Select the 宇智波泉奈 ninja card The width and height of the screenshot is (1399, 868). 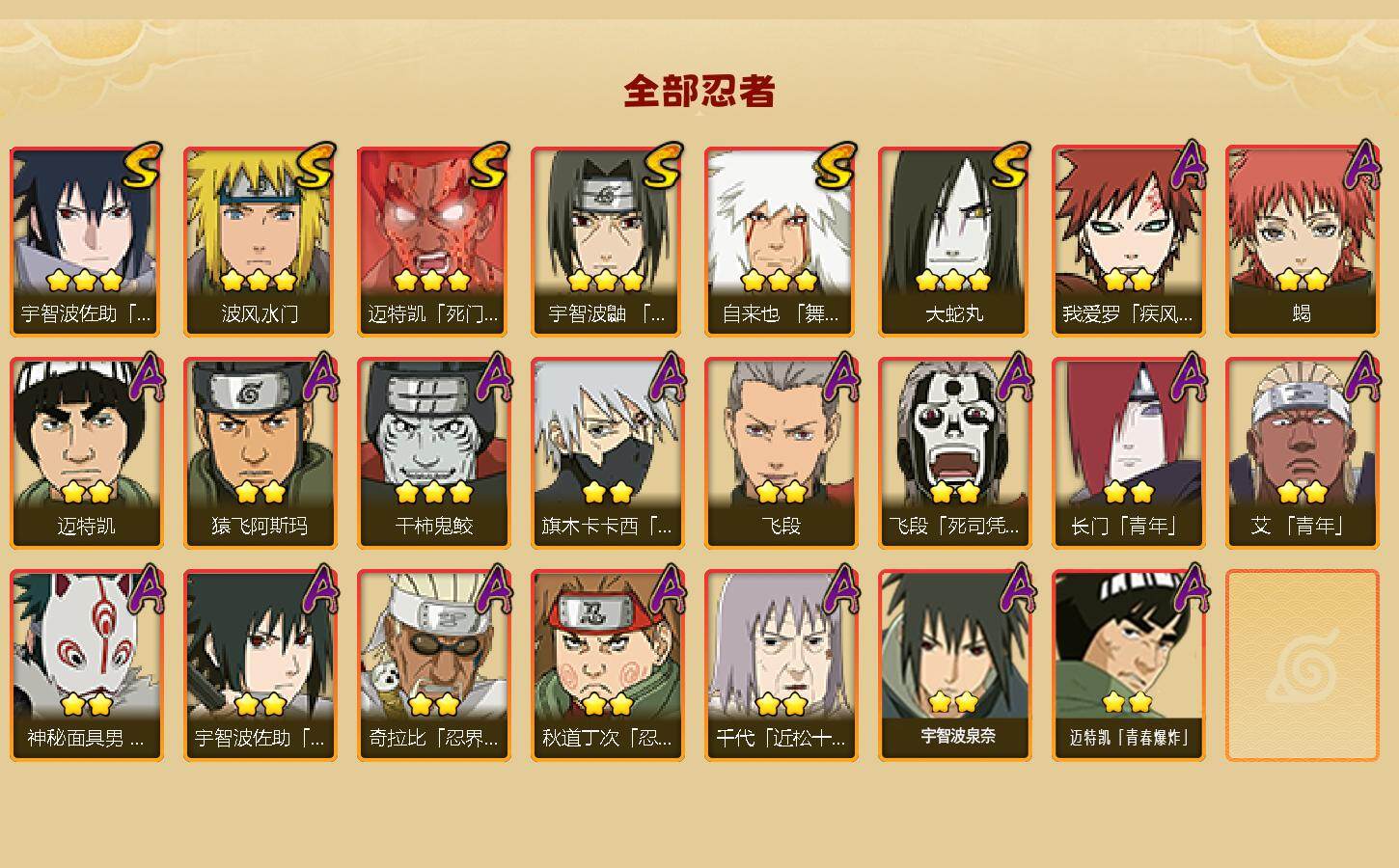(x=954, y=665)
